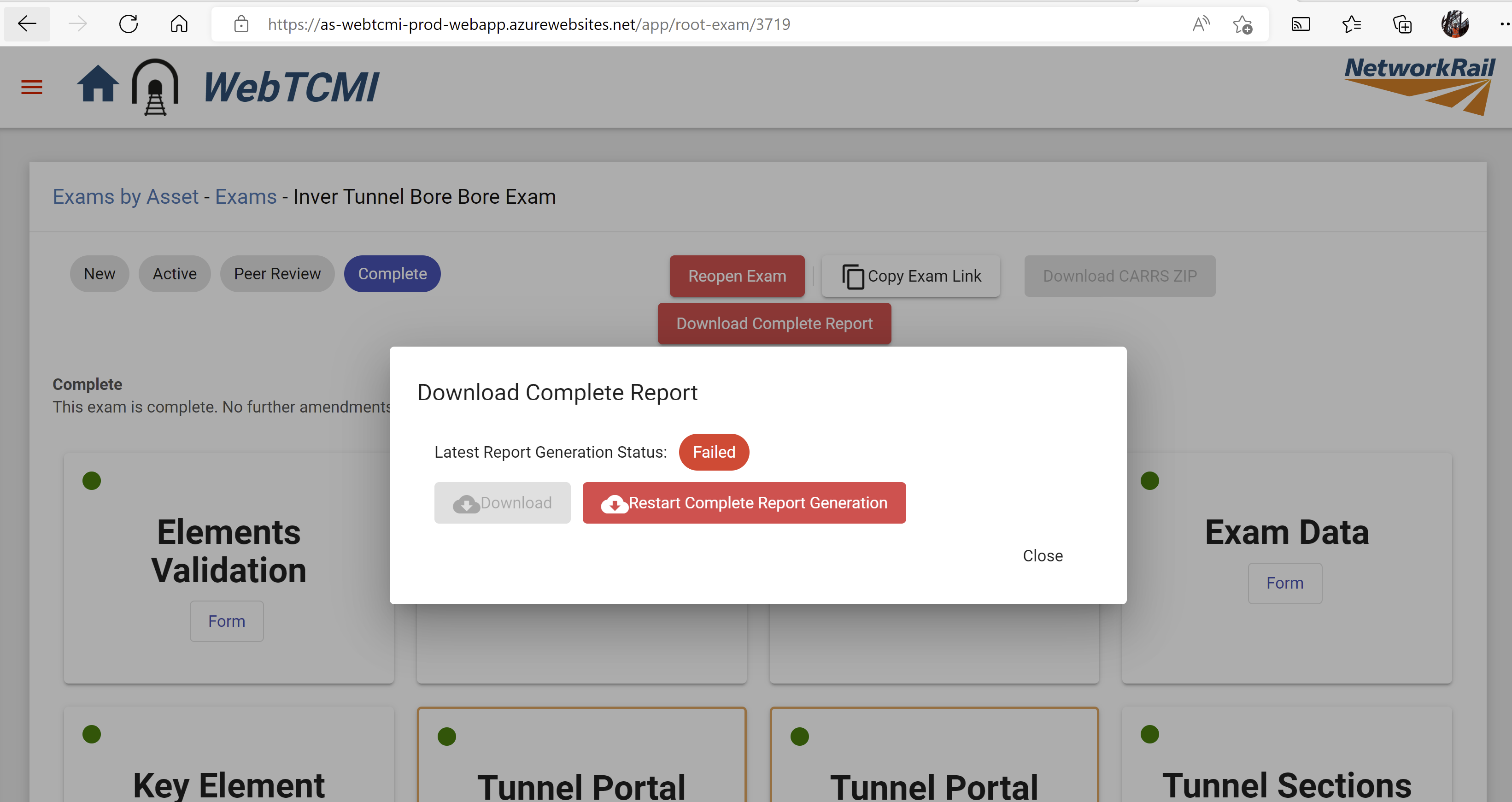1512x802 pixels.
Task: Click the bold Complete status heading
Action: [x=88, y=384]
